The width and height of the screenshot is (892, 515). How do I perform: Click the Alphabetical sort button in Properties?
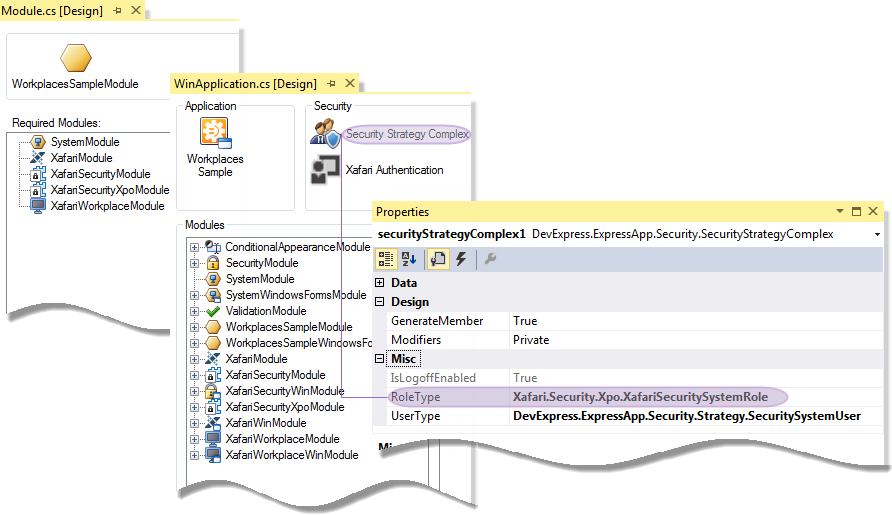pos(408,259)
